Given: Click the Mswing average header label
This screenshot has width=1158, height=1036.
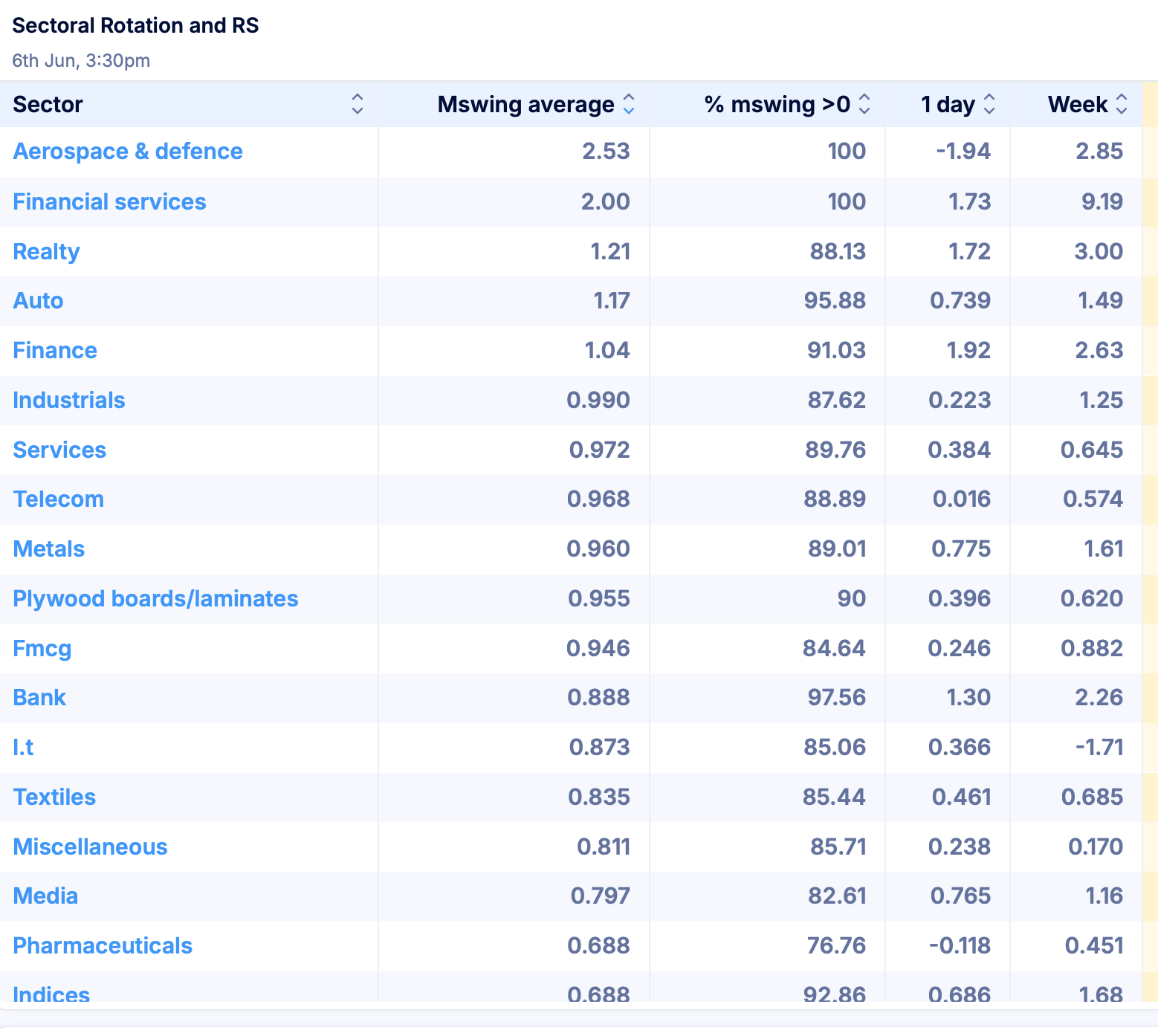Looking at the screenshot, I should [x=525, y=105].
